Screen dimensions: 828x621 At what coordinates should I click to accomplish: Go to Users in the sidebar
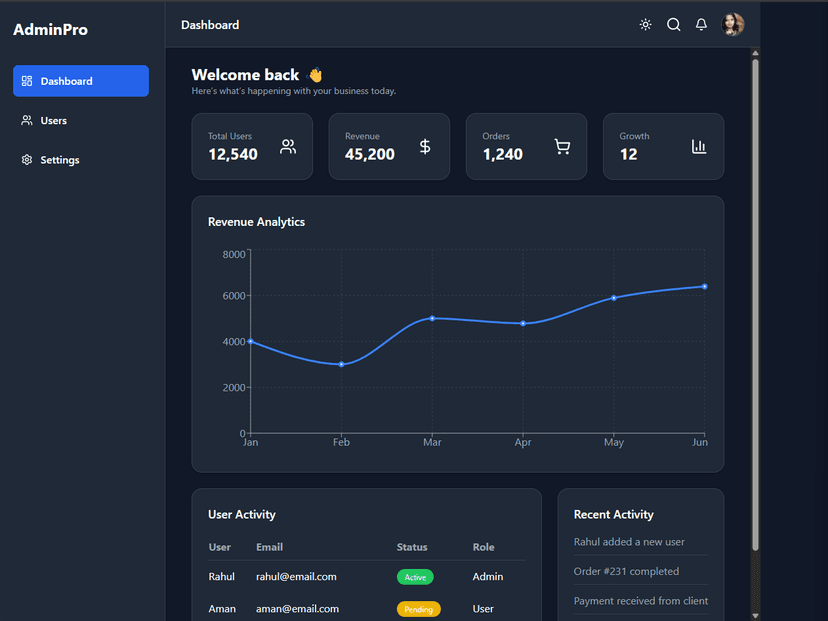point(81,120)
